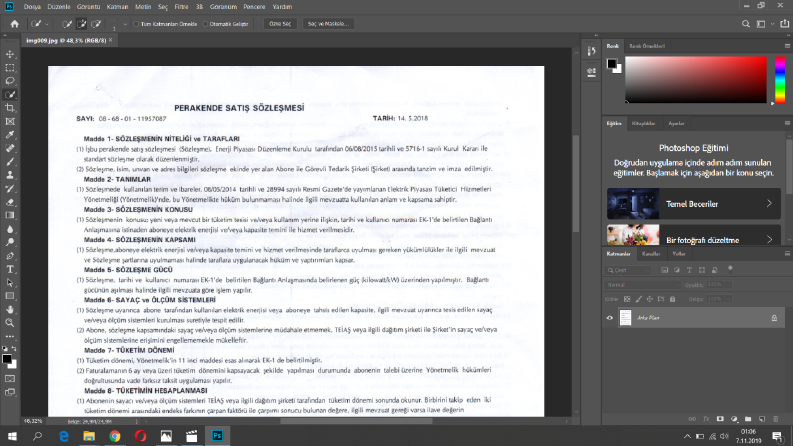The height and width of the screenshot is (446, 793).
Task: Select the Brush tool
Action: click(x=10, y=162)
